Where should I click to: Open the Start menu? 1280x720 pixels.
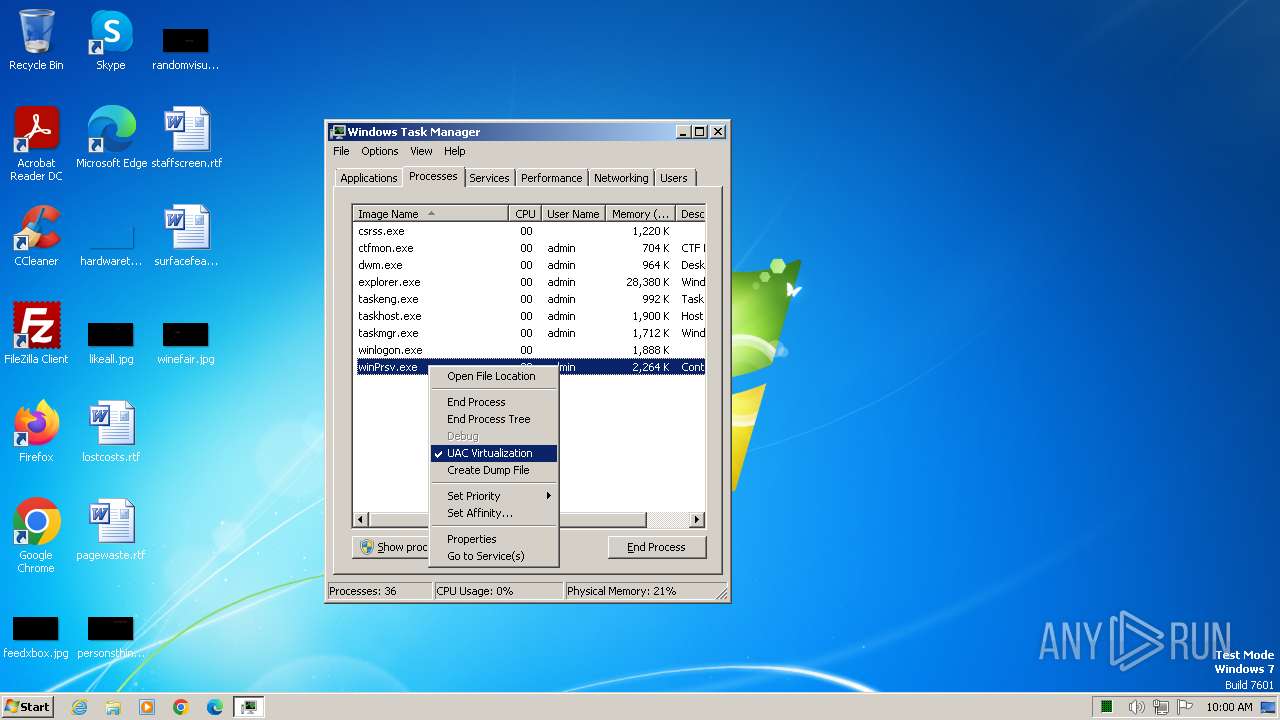[27, 707]
